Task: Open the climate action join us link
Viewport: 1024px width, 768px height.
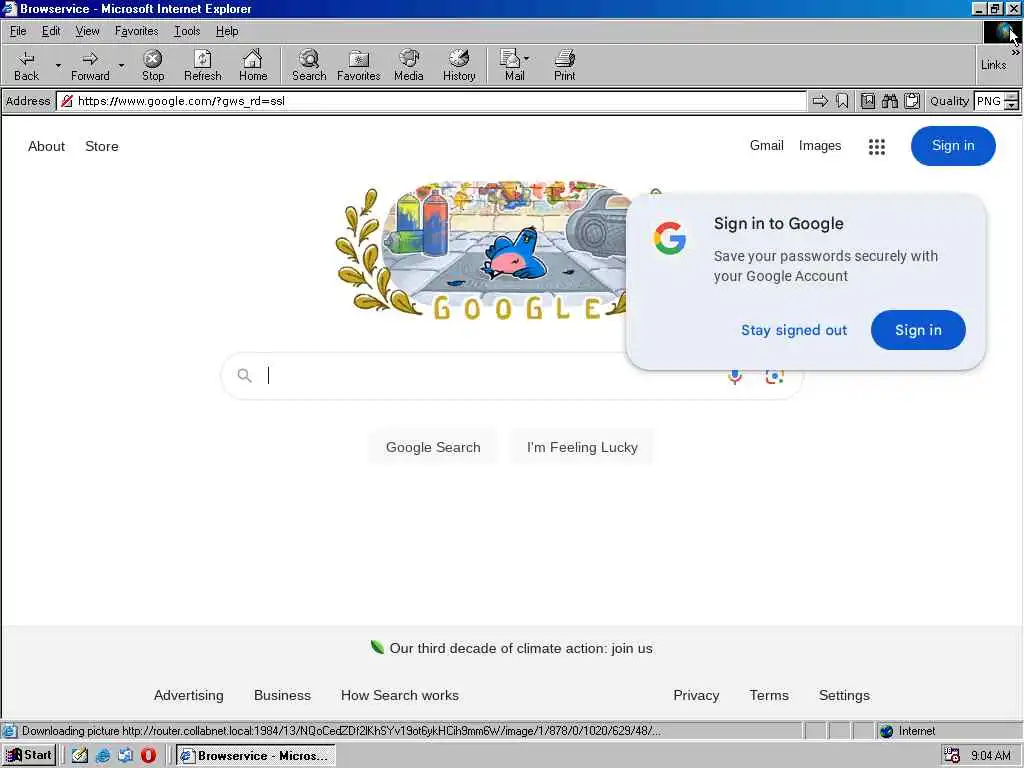Action: click(x=521, y=648)
